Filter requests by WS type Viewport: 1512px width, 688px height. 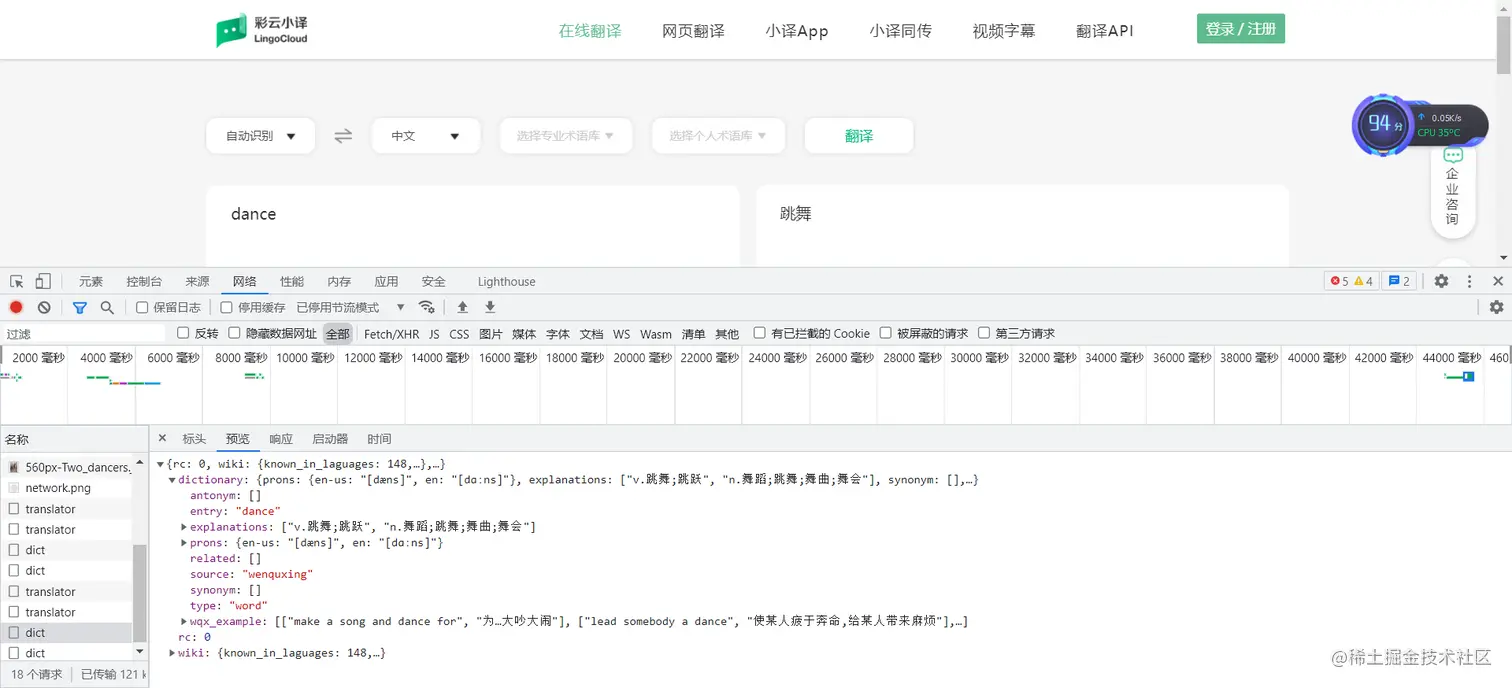tap(622, 334)
